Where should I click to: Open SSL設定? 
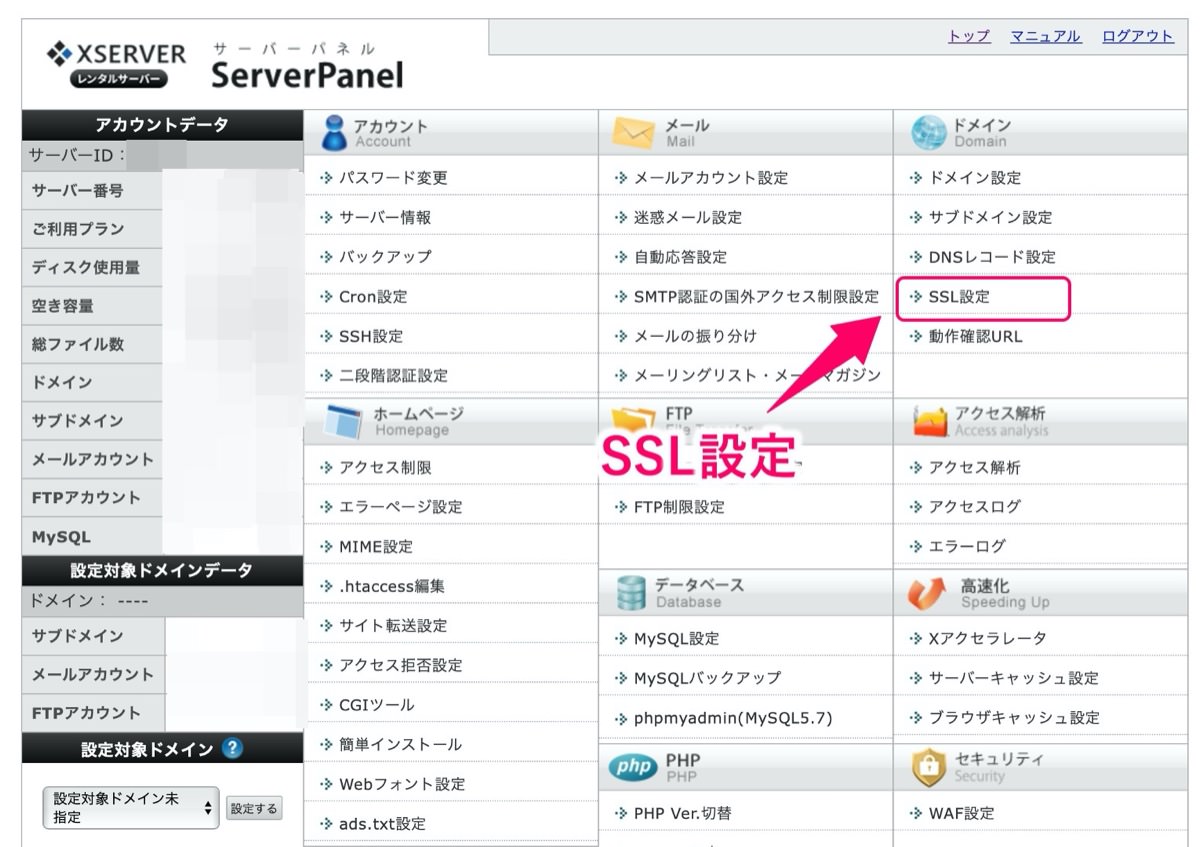(959, 297)
